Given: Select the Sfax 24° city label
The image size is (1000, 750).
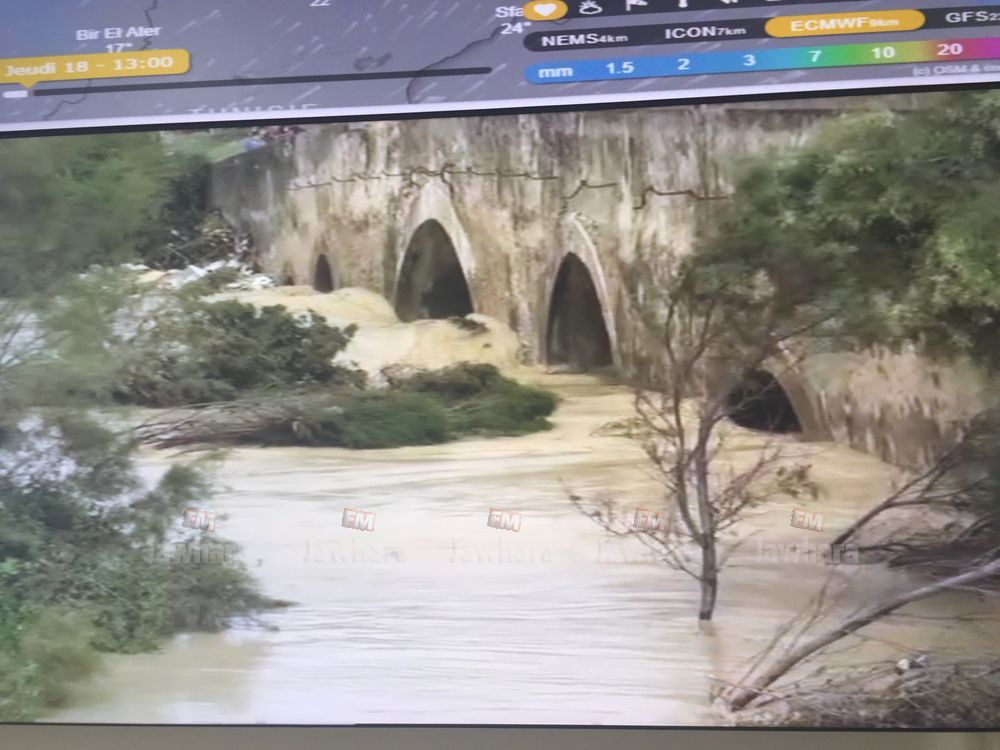Looking at the screenshot, I should [x=511, y=20].
